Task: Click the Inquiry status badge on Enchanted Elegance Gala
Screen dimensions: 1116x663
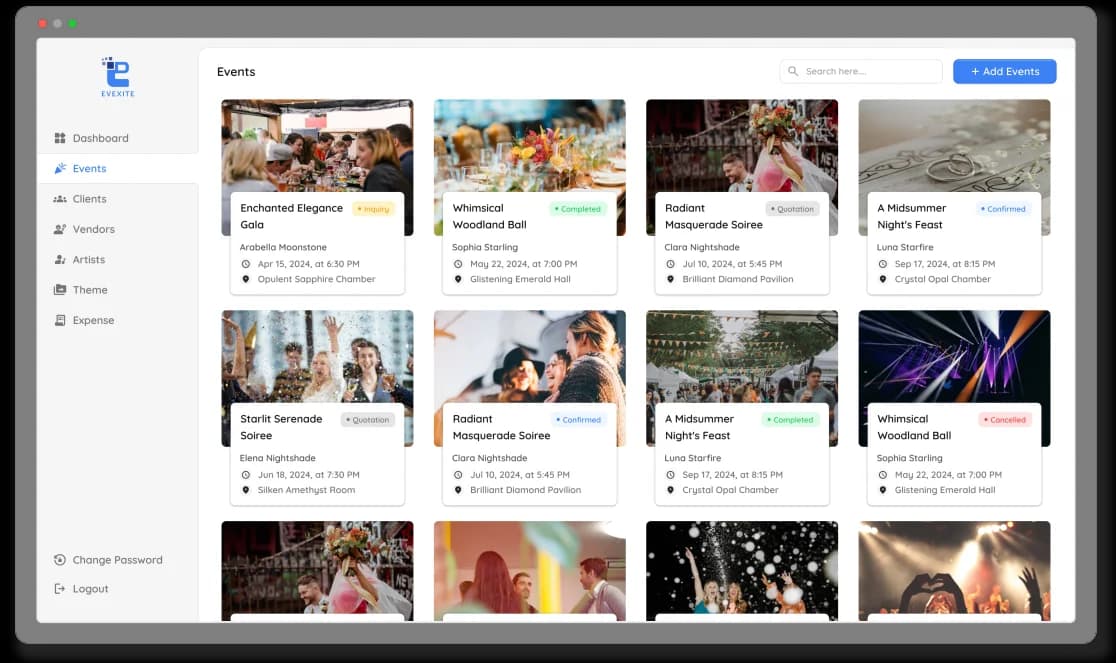Action: click(x=371, y=209)
